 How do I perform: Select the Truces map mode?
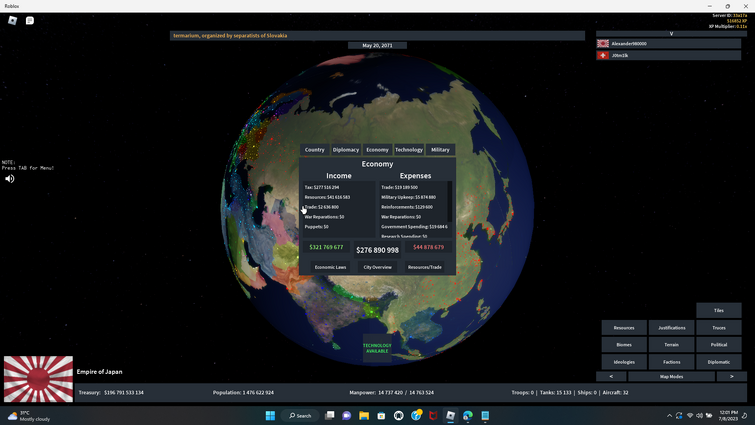tap(718, 328)
